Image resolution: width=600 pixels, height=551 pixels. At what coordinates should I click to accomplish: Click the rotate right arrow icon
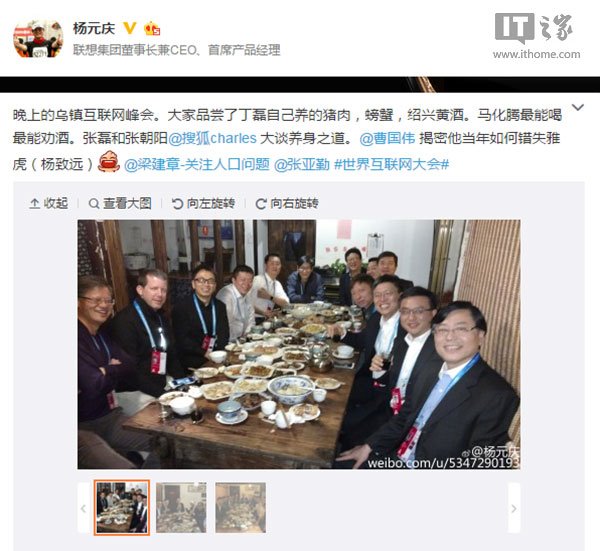tap(261, 204)
